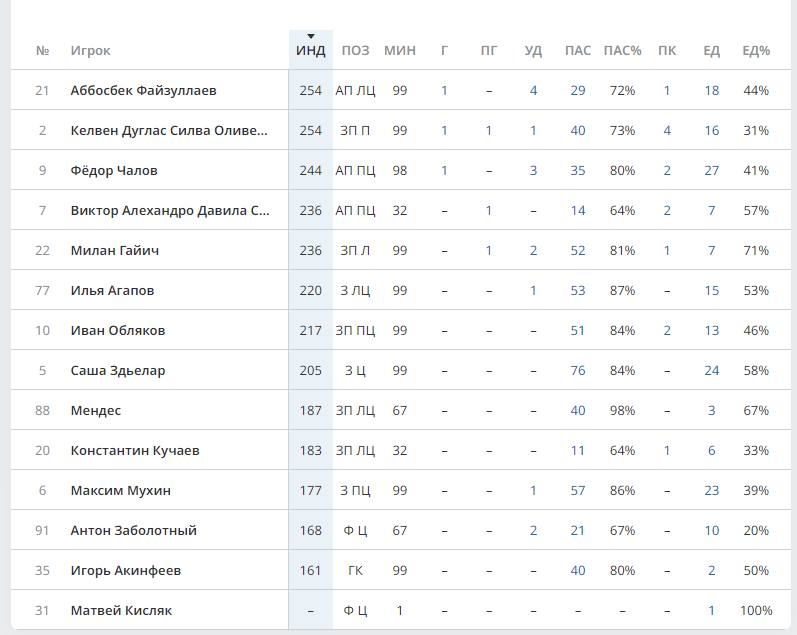Image resolution: width=797 pixels, height=635 pixels.
Task: Sort players by ПАС% column
Action: click(622, 51)
